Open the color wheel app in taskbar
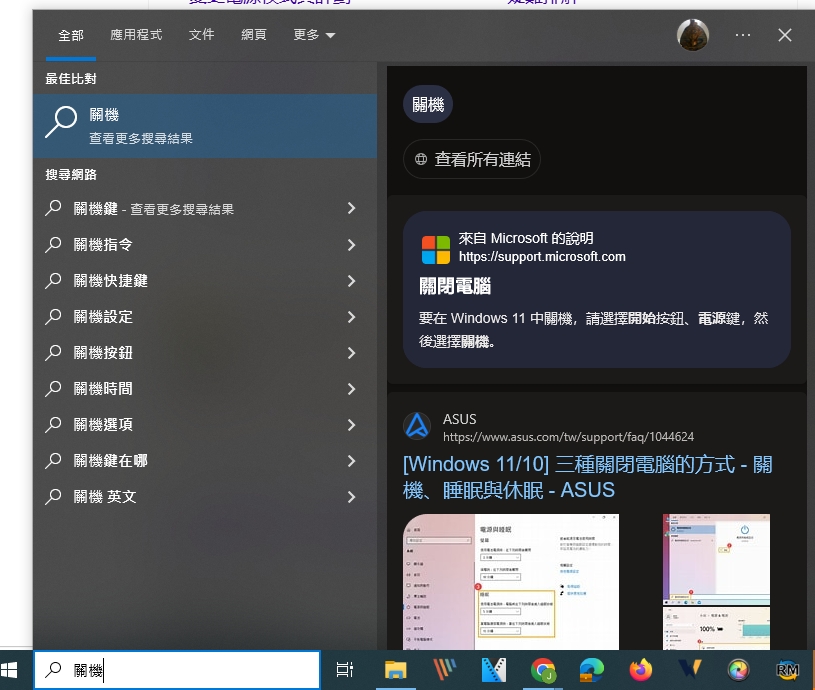 click(739, 670)
